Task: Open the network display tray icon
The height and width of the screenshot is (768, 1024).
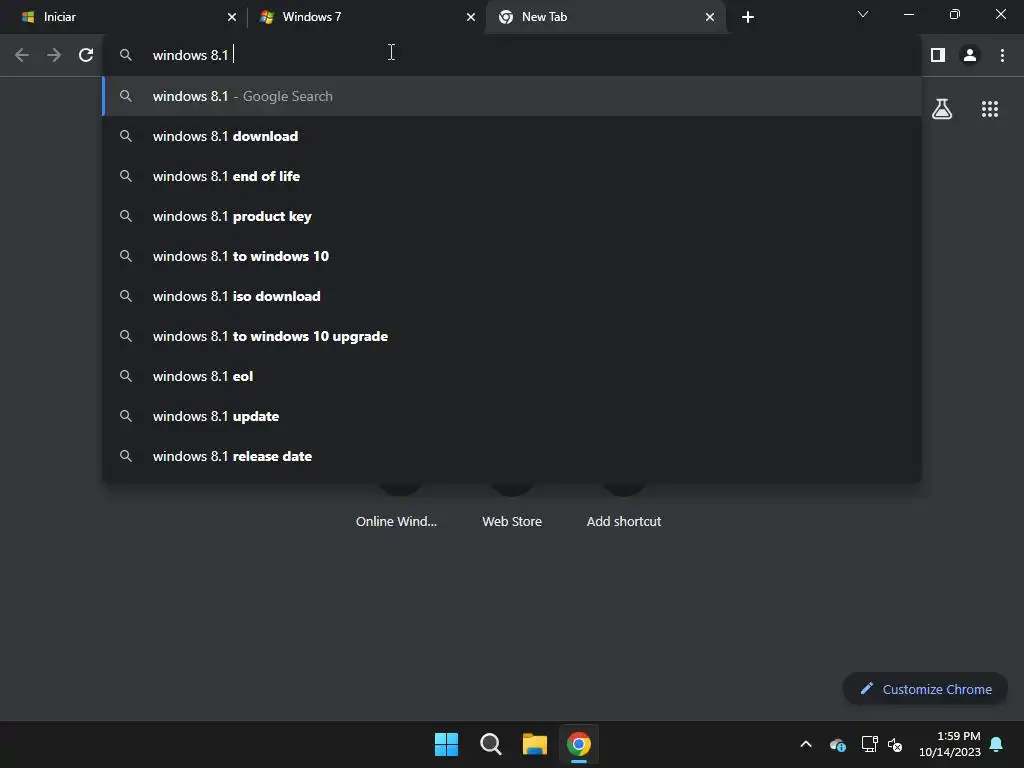Action: click(869, 744)
